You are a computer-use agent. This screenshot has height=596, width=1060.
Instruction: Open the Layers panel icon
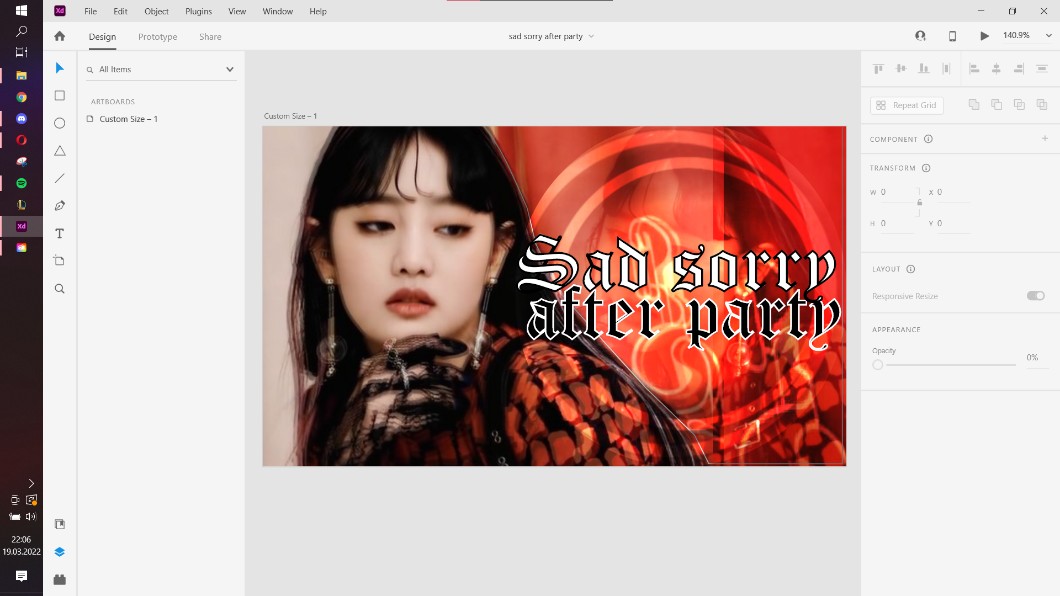pos(60,552)
